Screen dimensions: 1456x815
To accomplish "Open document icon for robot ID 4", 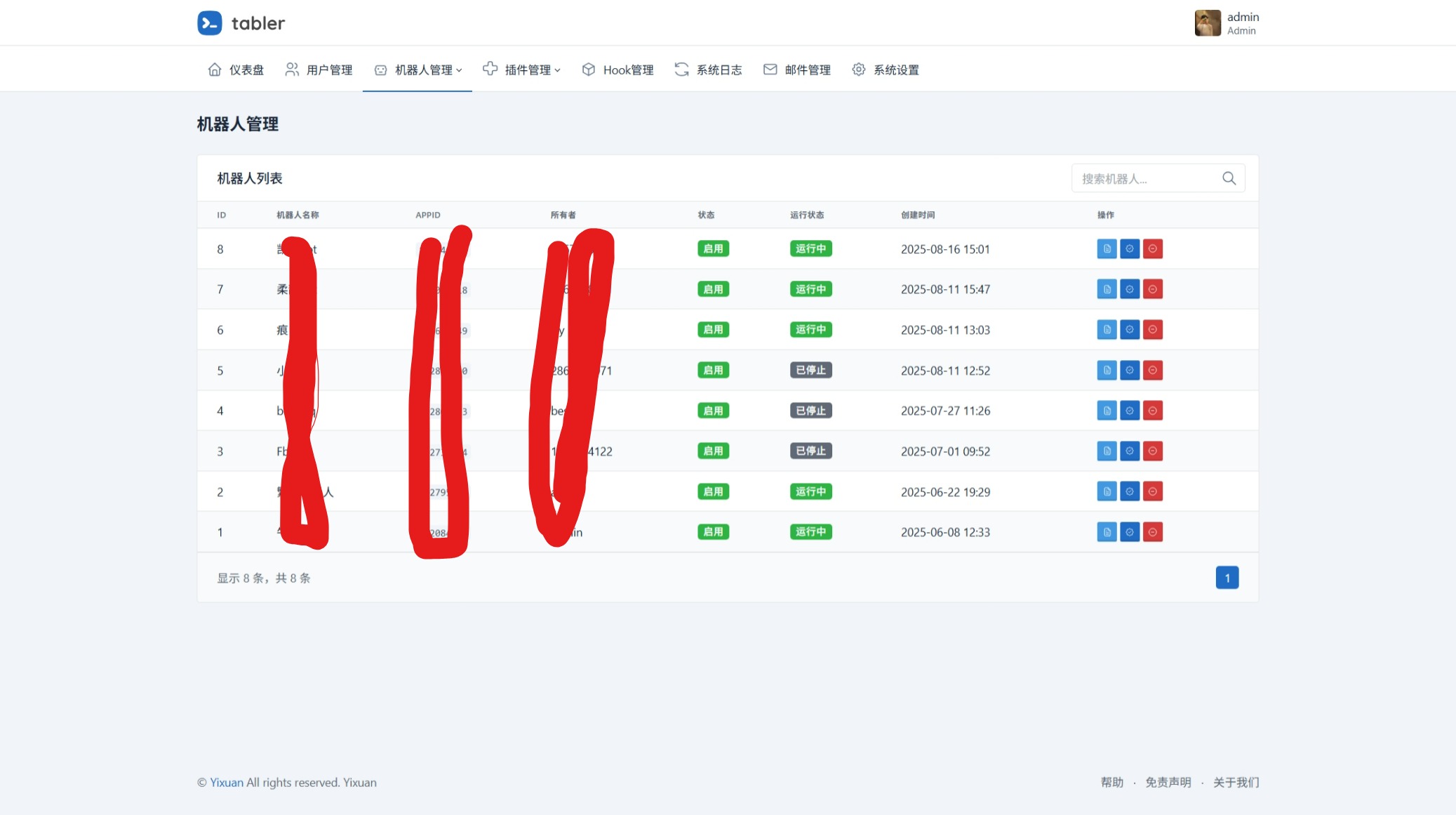I will [1107, 411].
